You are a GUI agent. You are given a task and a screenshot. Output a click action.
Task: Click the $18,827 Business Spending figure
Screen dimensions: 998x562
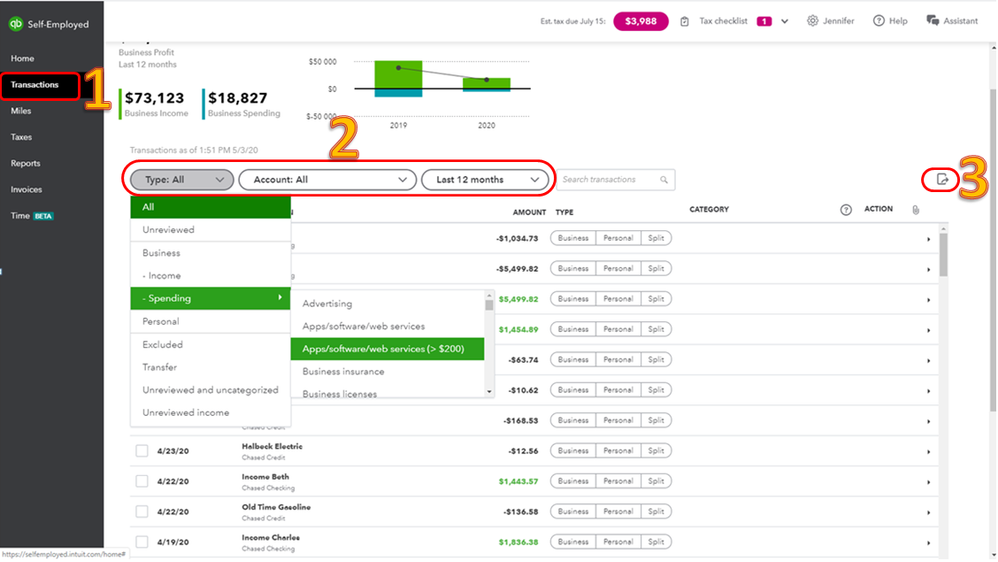(238, 98)
